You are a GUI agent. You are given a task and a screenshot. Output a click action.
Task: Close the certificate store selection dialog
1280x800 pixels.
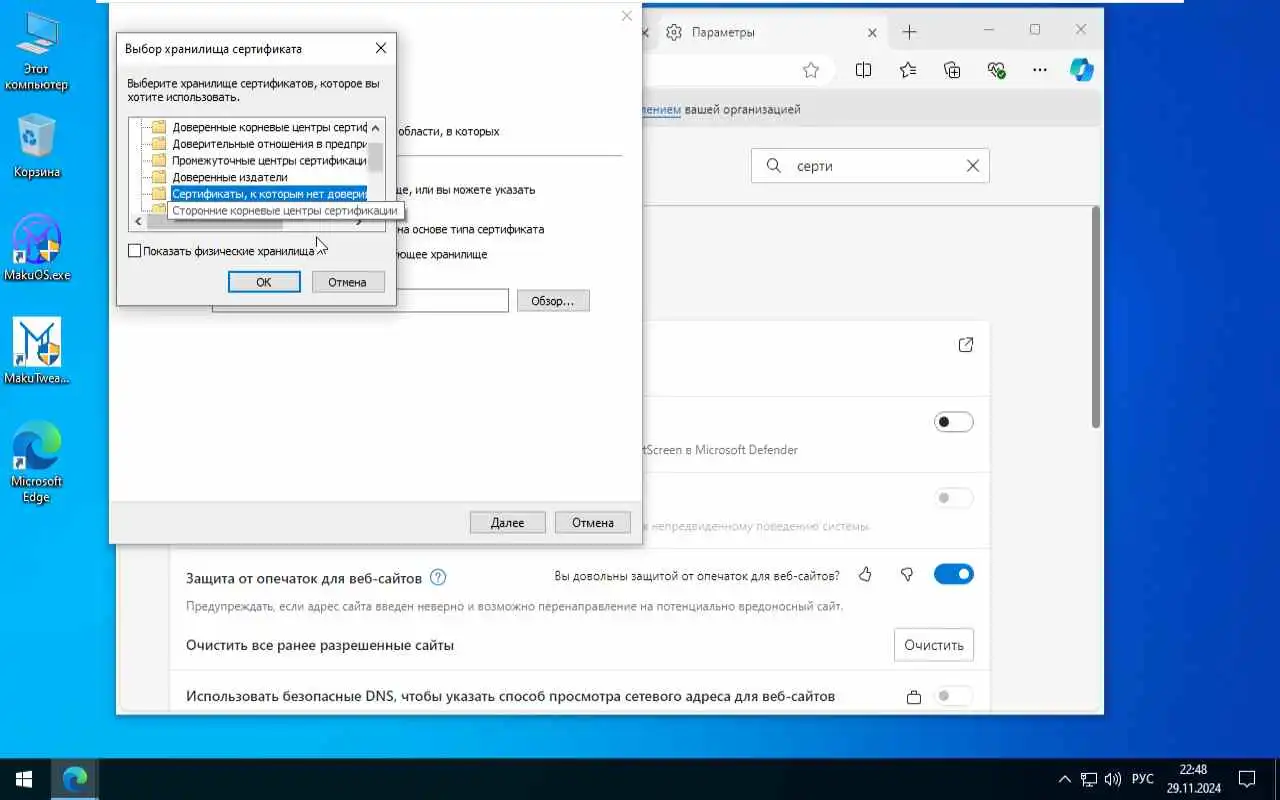pyautogui.click(x=381, y=48)
